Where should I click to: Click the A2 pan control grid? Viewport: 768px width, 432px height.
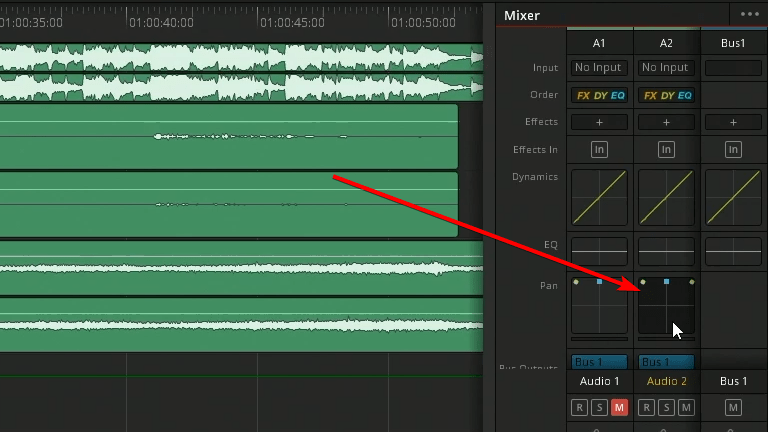tap(666, 306)
